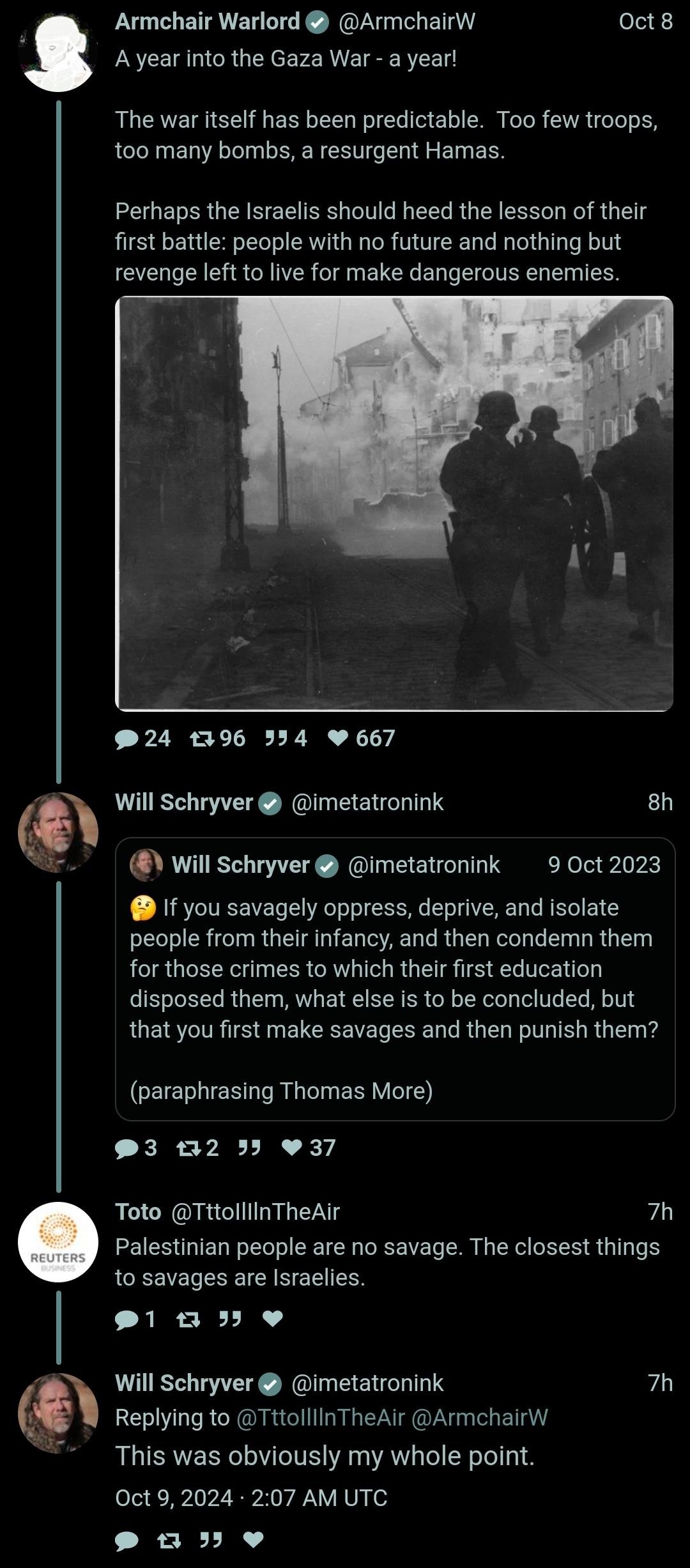Reply to Toto's tweet about Palestinian people

[127, 1319]
